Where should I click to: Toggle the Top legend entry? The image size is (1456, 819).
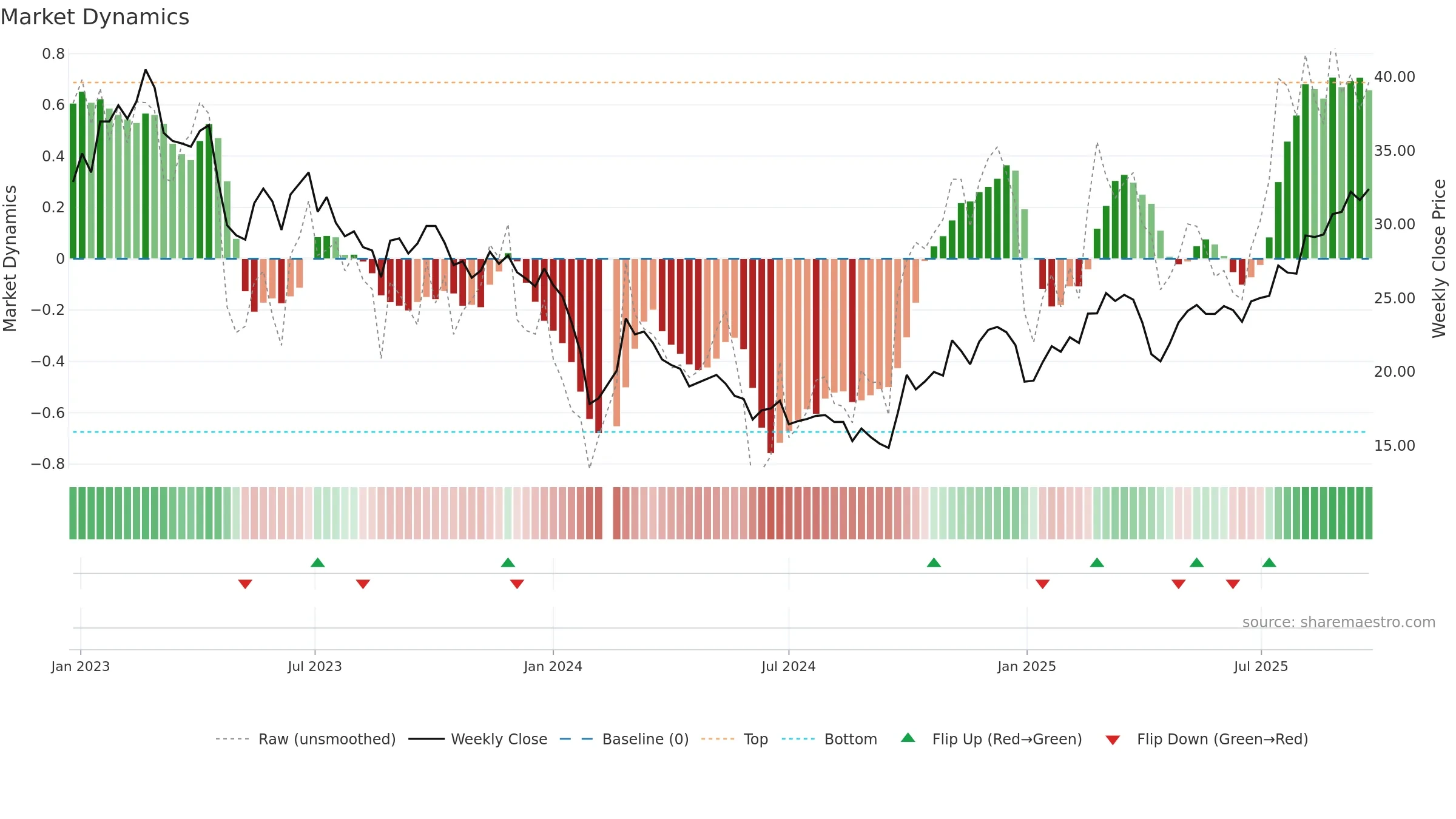click(735, 739)
